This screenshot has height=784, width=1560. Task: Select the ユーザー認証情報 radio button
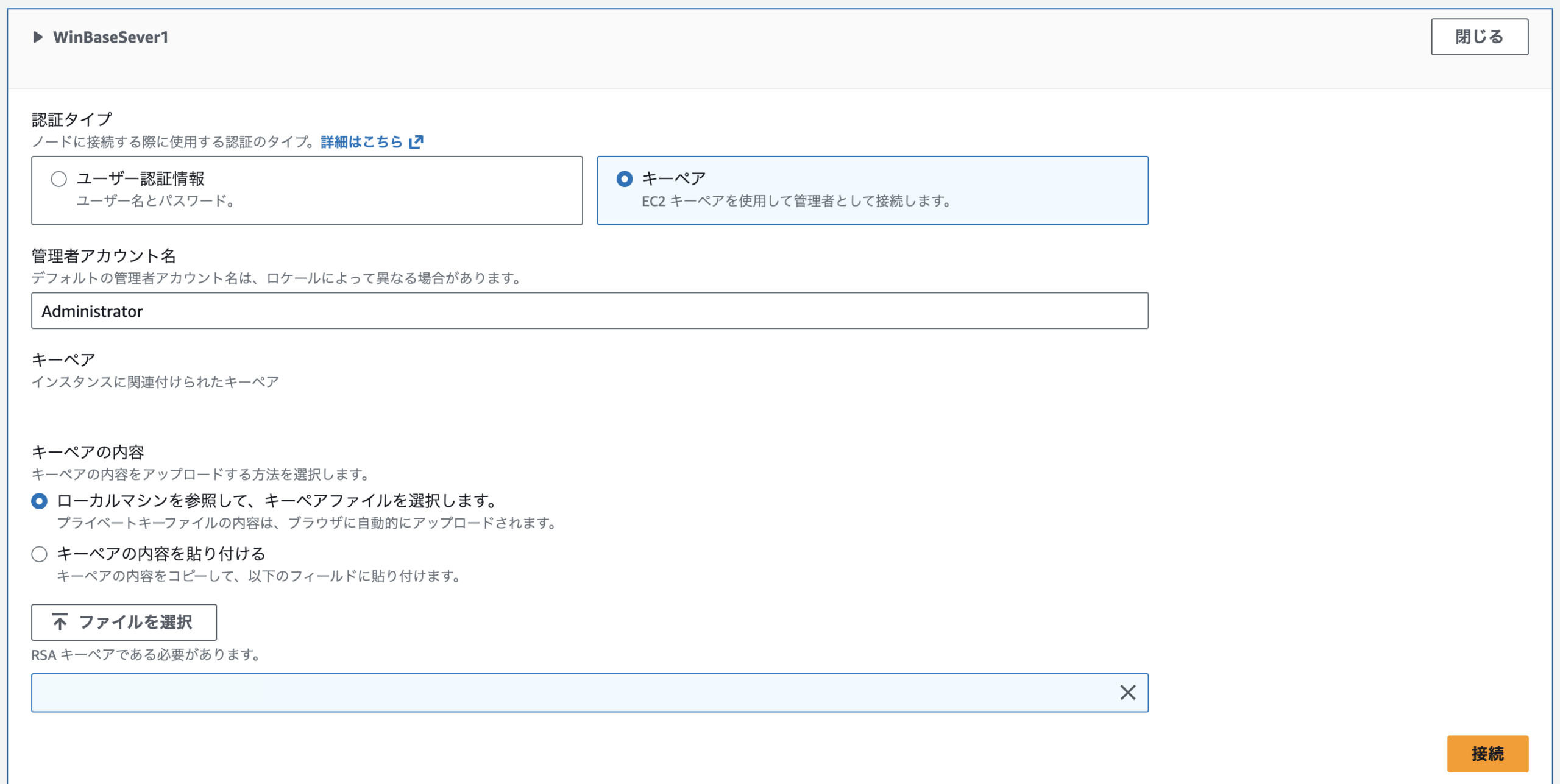click(x=59, y=179)
